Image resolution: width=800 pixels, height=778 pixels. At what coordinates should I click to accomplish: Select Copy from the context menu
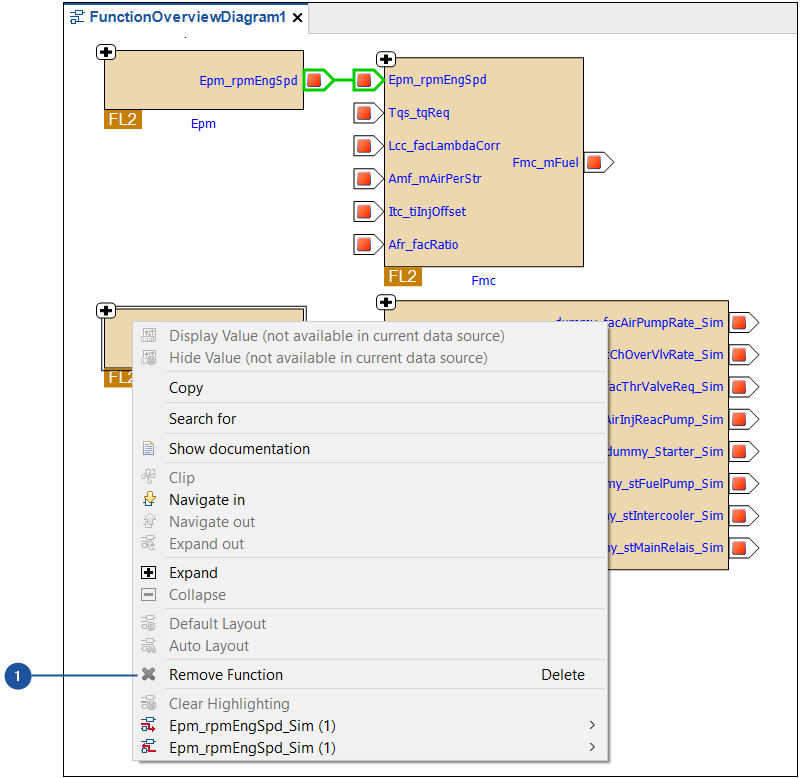[x=185, y=388]
